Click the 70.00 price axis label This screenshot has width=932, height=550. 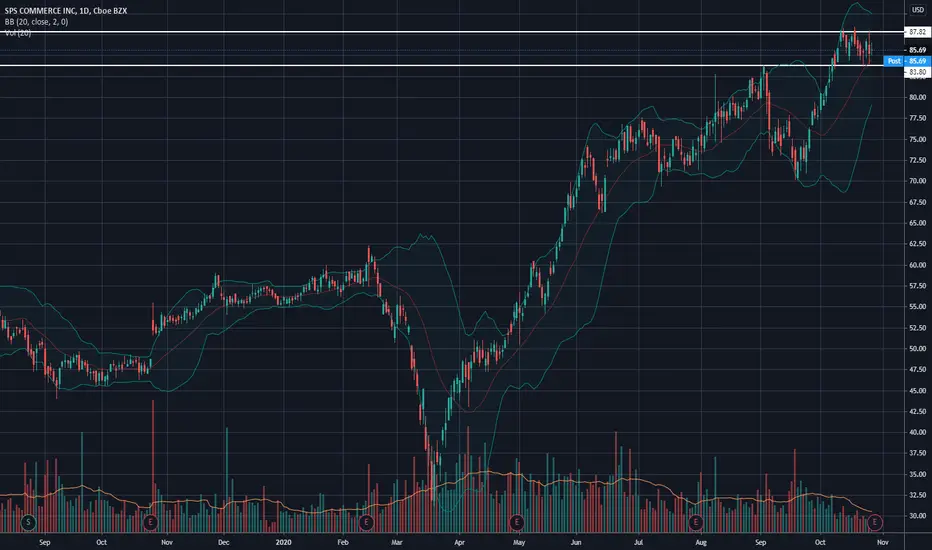pos(918,181)
